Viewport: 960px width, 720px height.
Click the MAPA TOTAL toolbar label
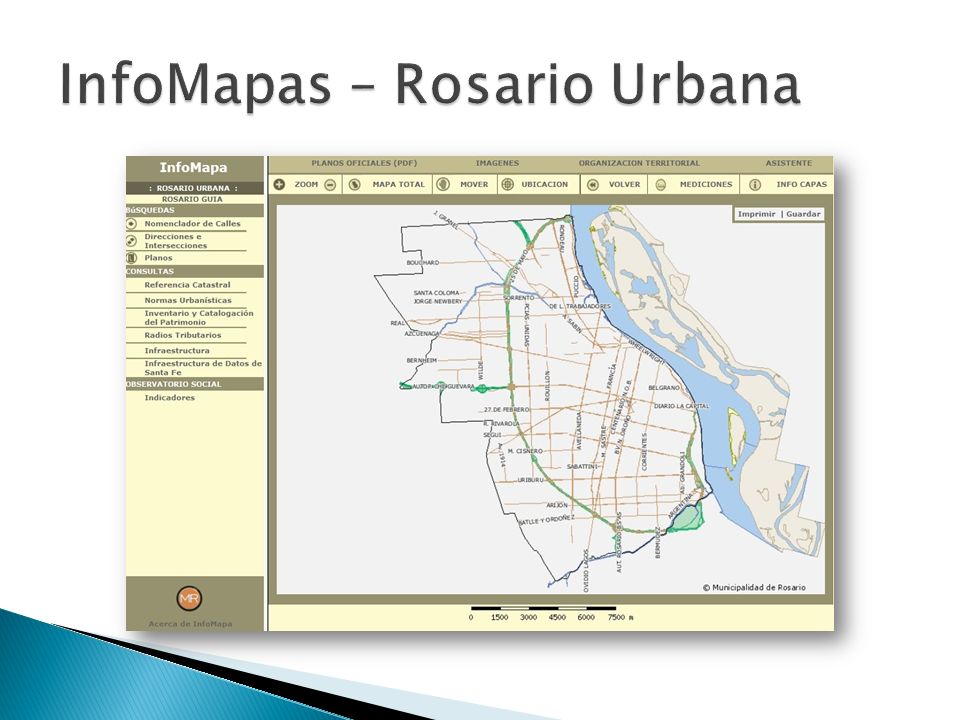click(399, 184)
